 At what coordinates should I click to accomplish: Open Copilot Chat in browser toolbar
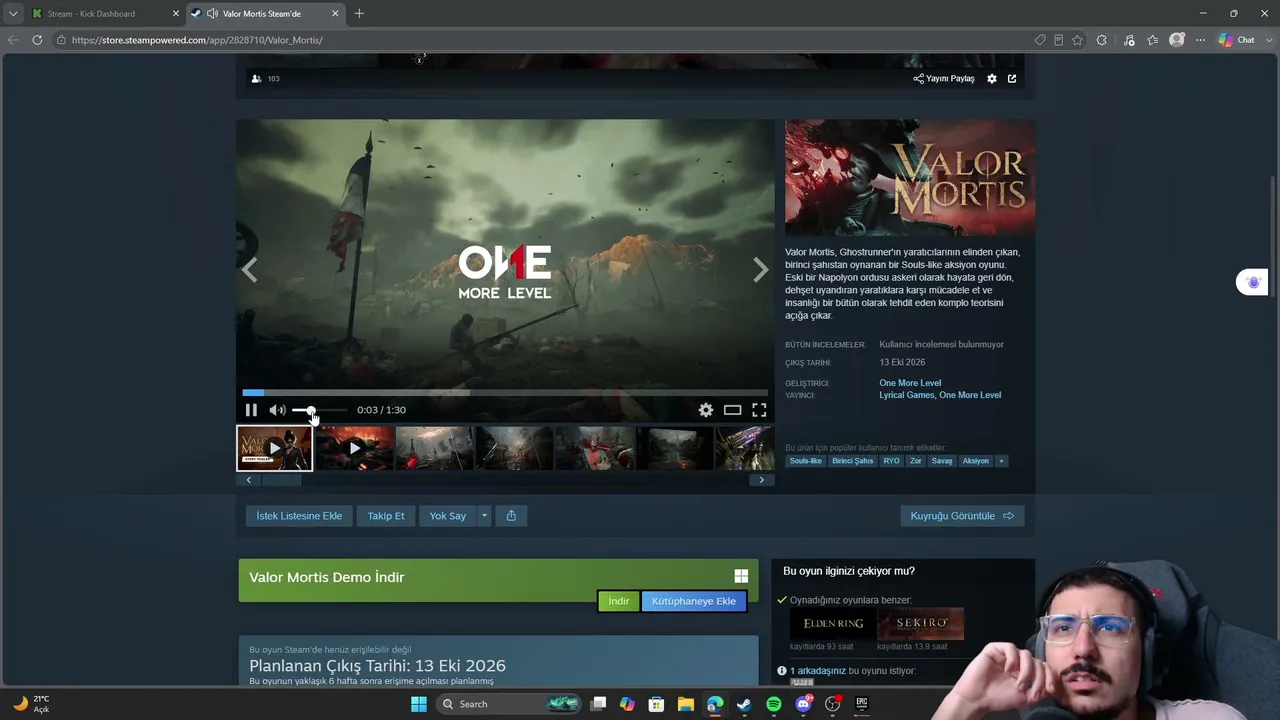point(1237,40)
